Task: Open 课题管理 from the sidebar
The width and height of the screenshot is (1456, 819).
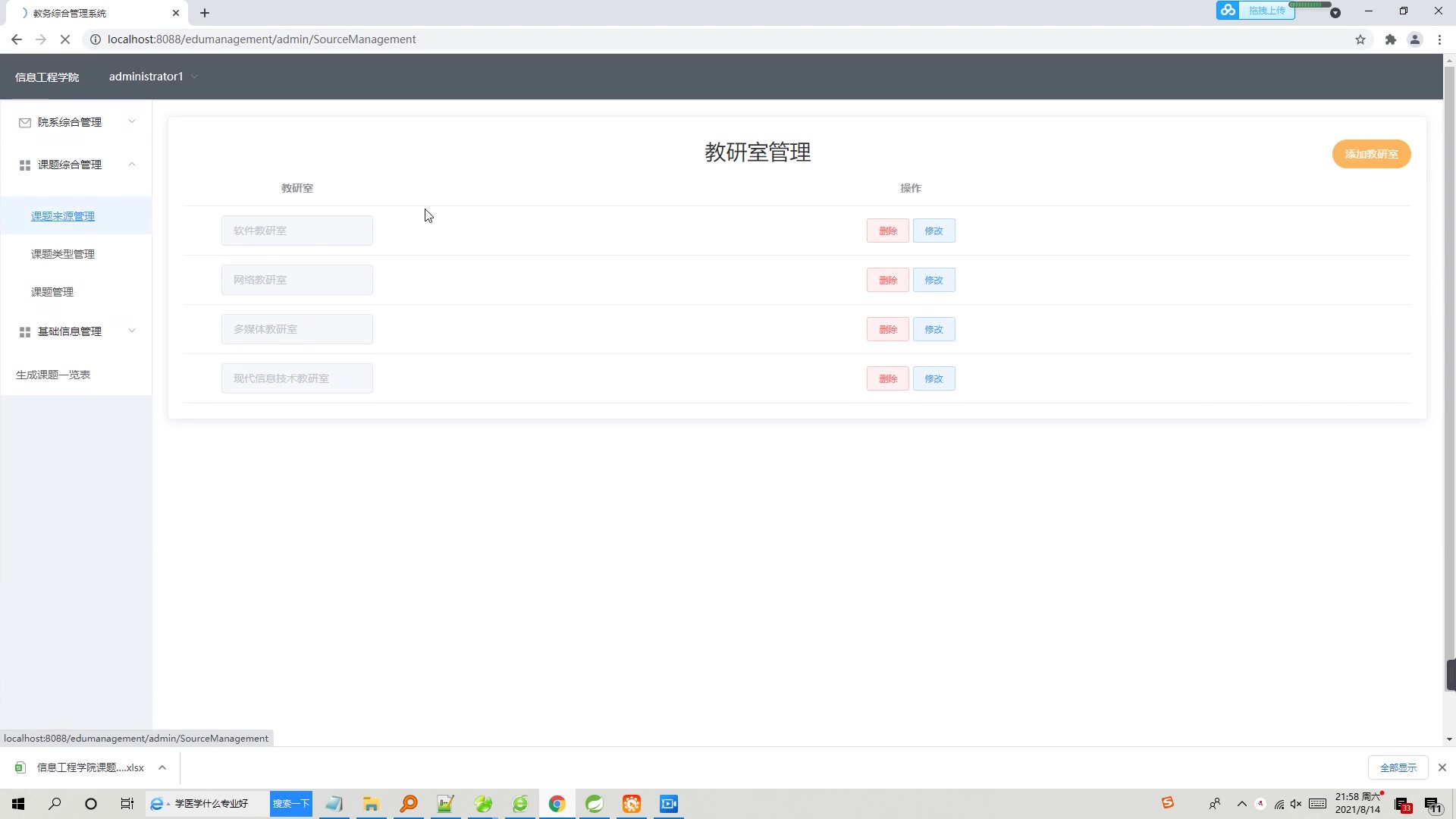Action: coord(52,292)
